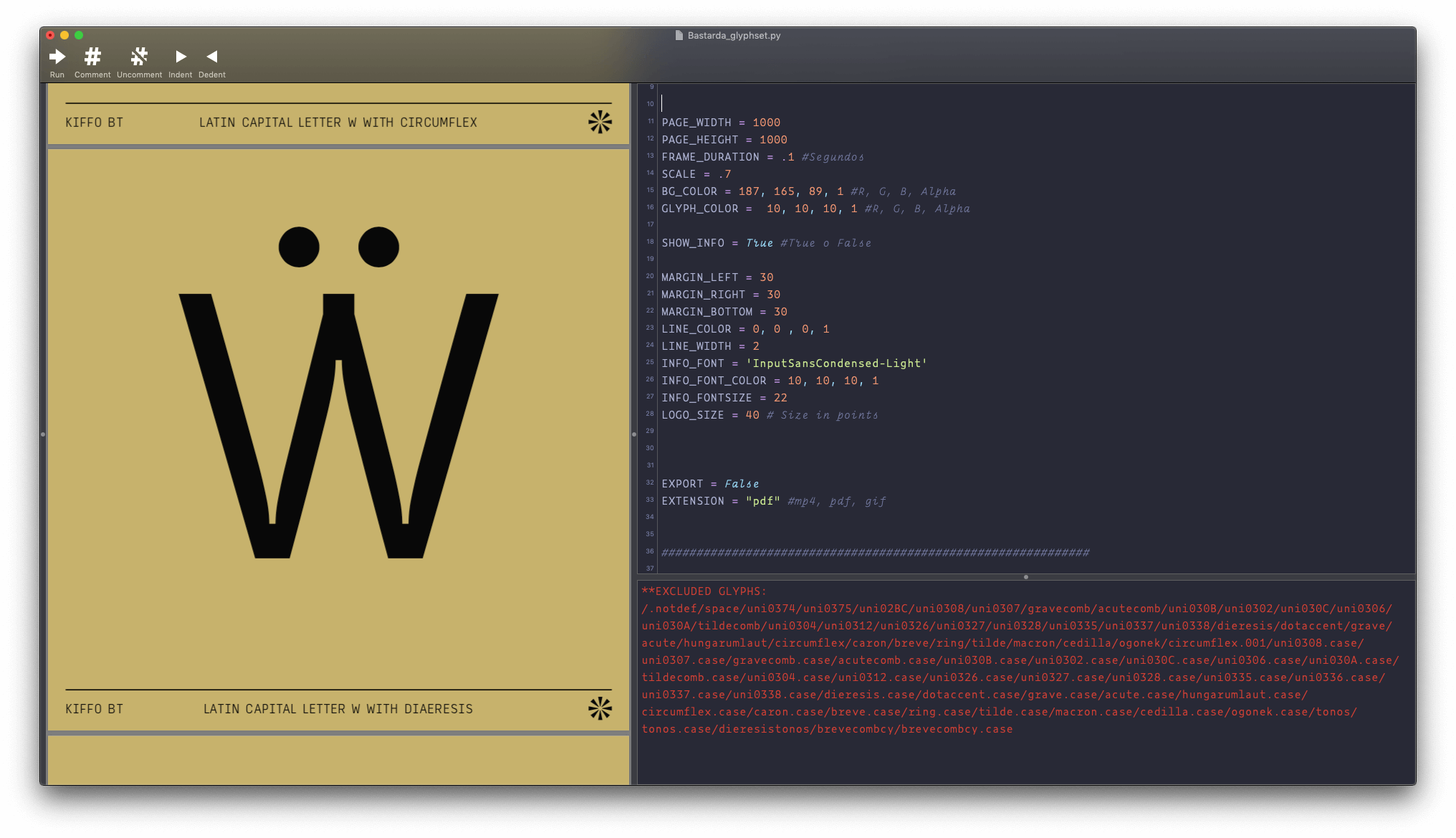Click INFO_FONTSIZE value 22
This screenshot has width=1456, height=838.
(780, 398)
